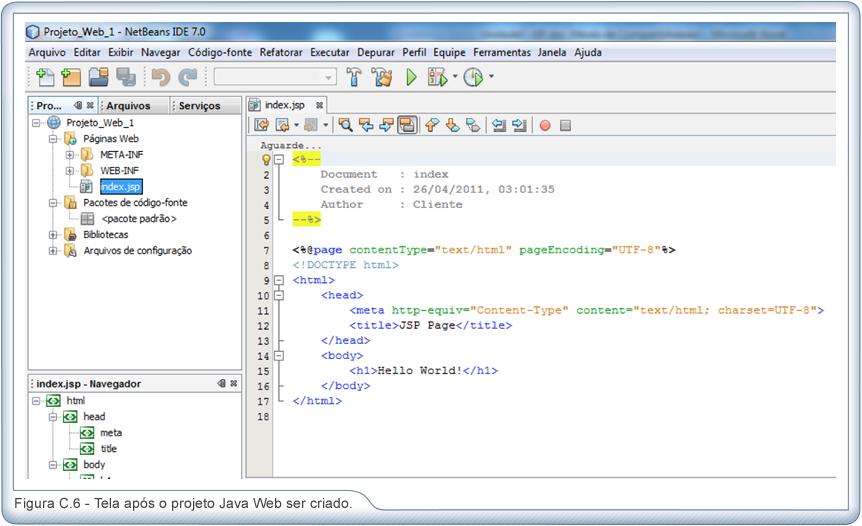Click Find Previous Occurrence icon
862x526 pixels.
click(x=366, y=125)
